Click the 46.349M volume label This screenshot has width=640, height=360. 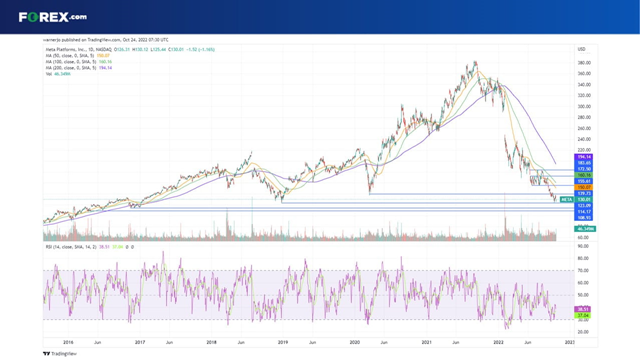(585, 229)
